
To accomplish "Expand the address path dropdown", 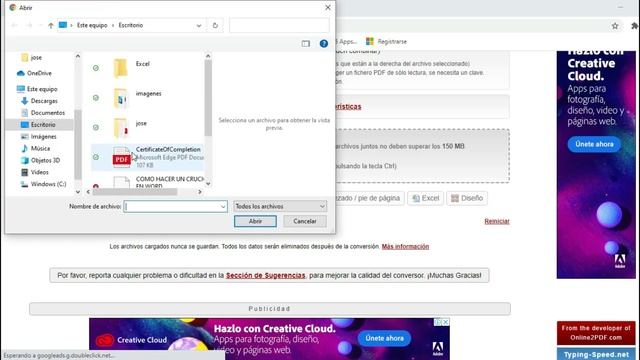I will point(199,25).
